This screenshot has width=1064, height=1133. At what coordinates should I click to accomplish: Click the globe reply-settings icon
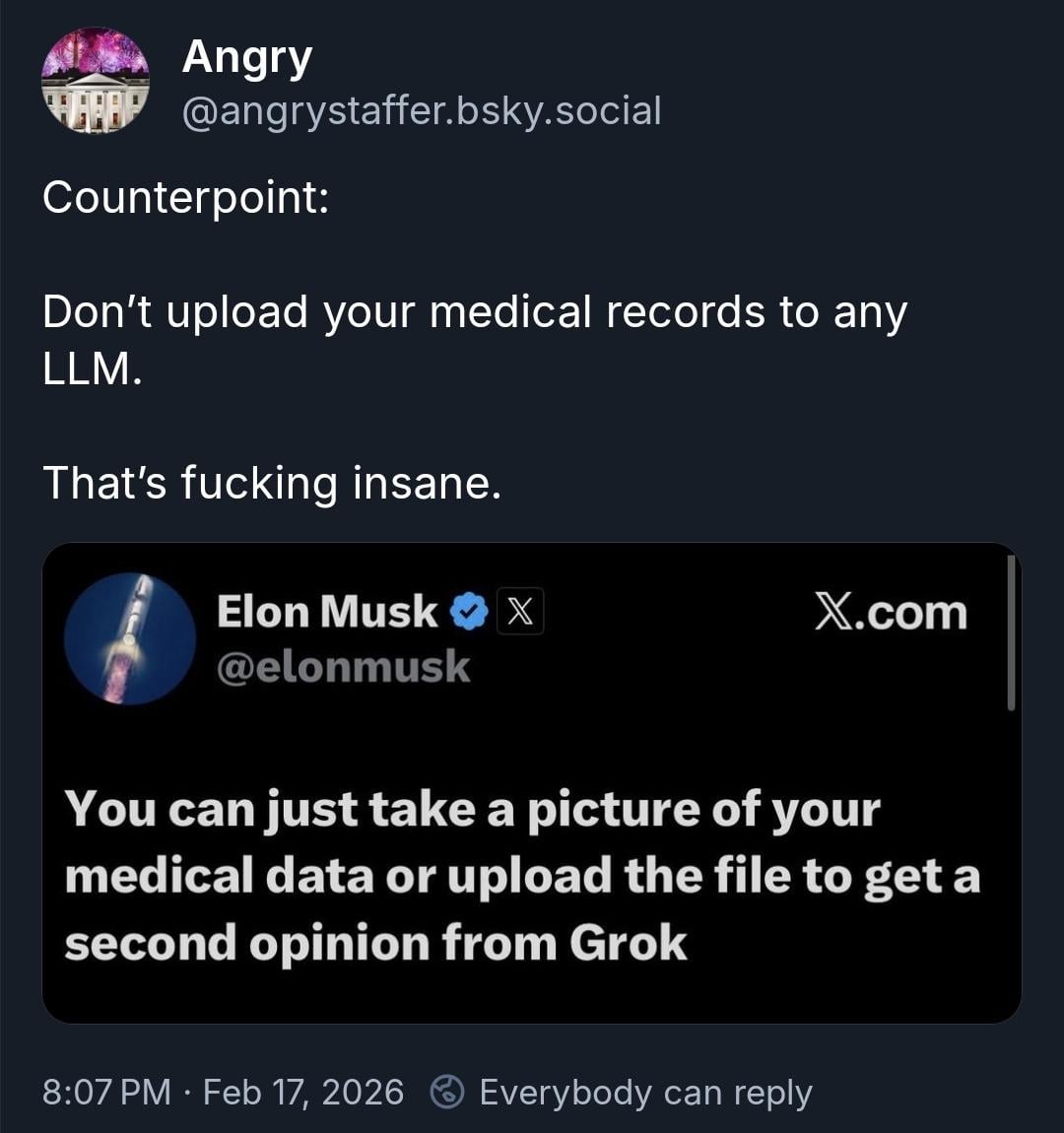click(x=448, y=1092)
